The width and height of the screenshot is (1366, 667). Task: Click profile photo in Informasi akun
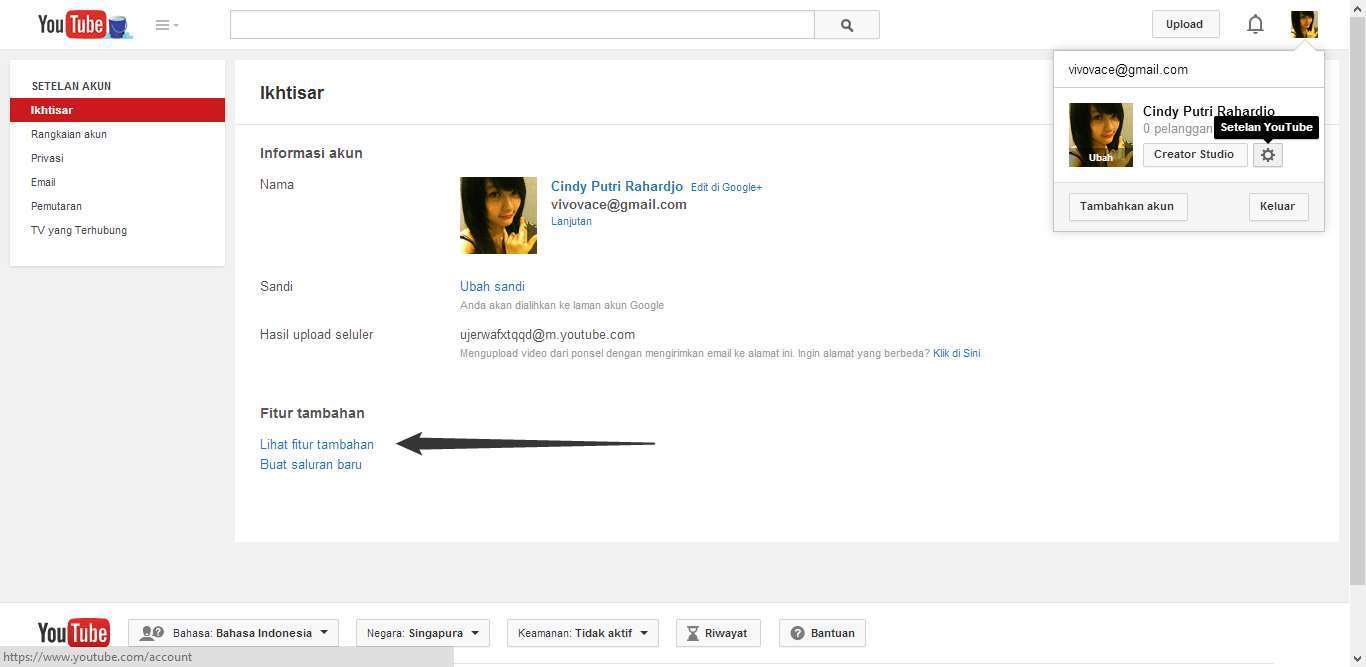coord(498,215)
